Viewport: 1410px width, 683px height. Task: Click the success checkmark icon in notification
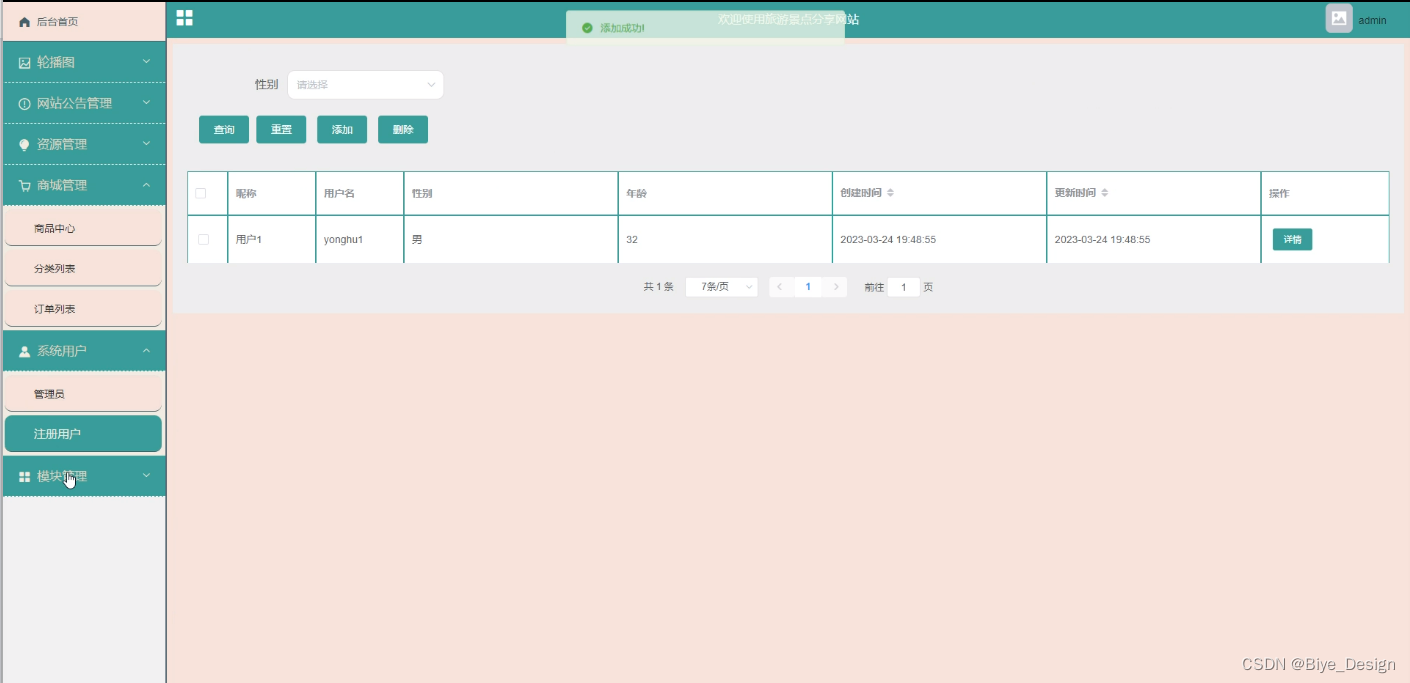coord(587,28)
